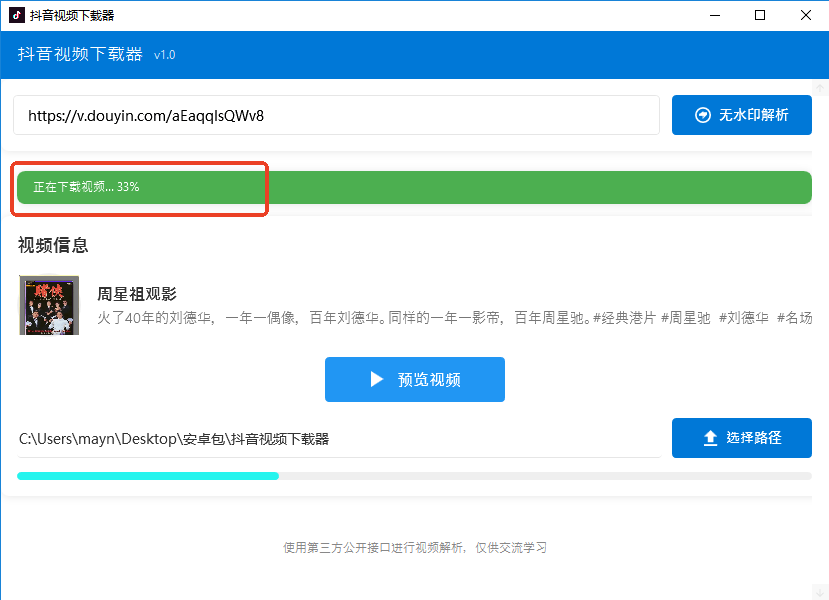Minimize the downloader window
829x600 pixels.
pyautogui.click(x=715, y=15)
